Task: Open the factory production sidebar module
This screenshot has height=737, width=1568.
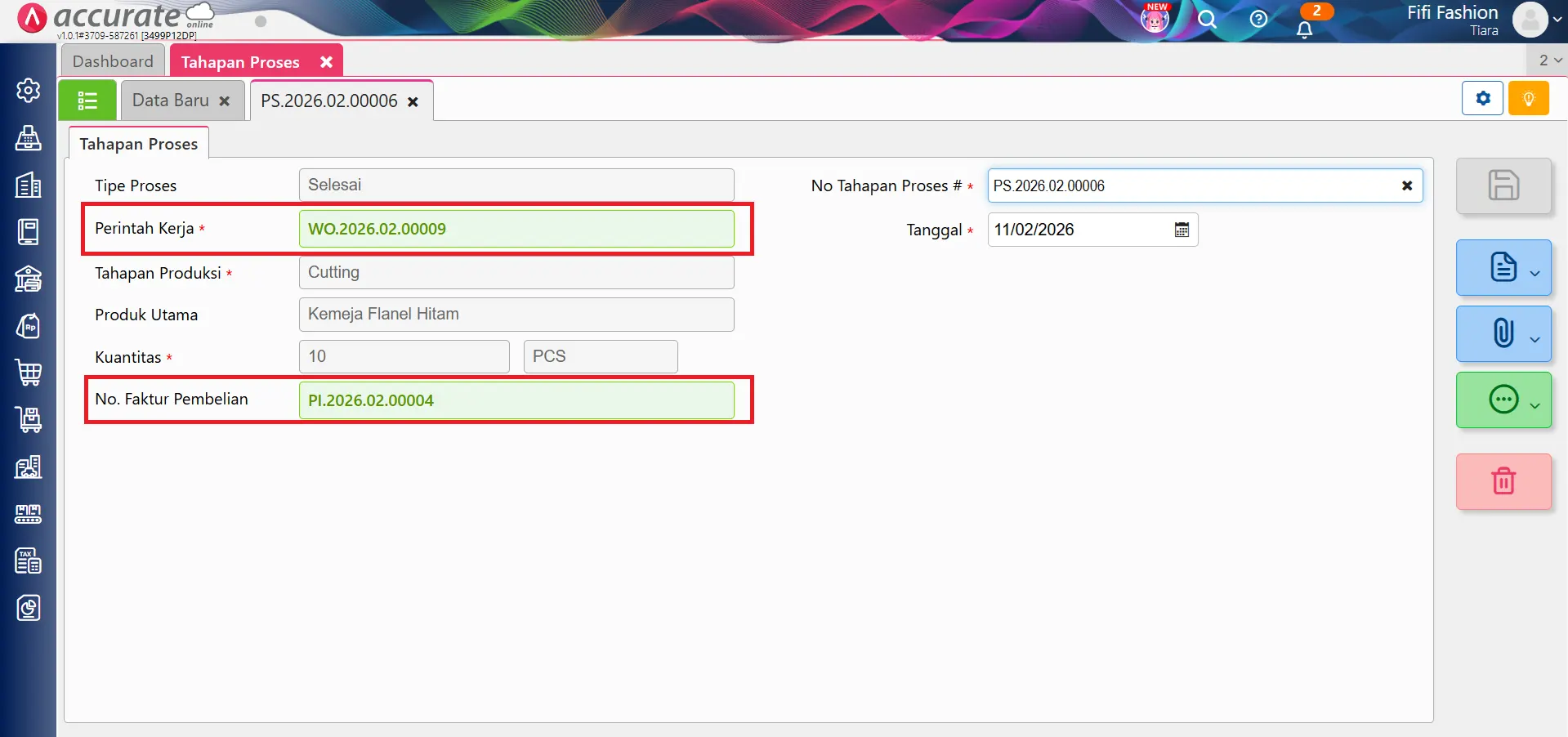Action: click(29, 467)
